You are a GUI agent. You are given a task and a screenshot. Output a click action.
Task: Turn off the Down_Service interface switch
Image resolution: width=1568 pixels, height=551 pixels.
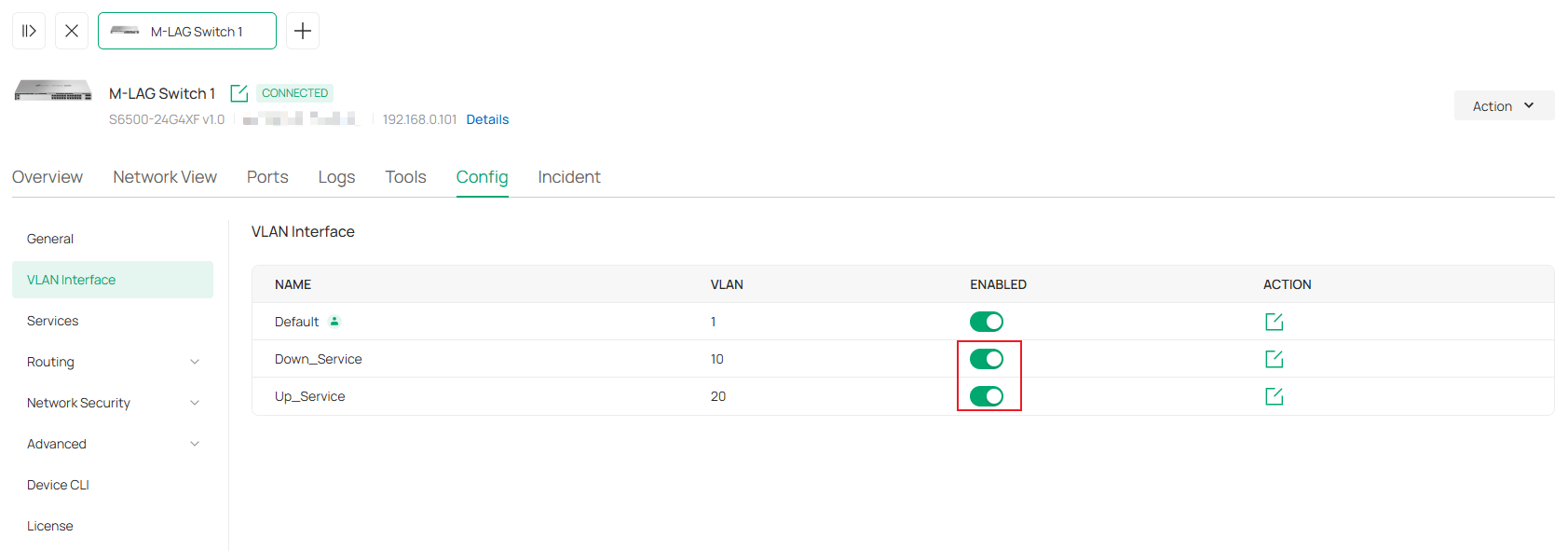(987, 358)
